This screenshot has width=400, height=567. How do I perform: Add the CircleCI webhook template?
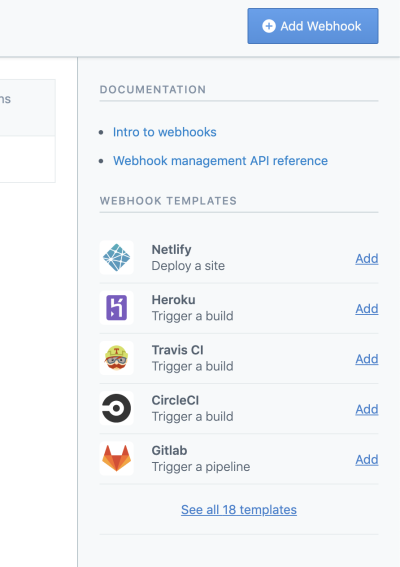click(x=367, y=409)
